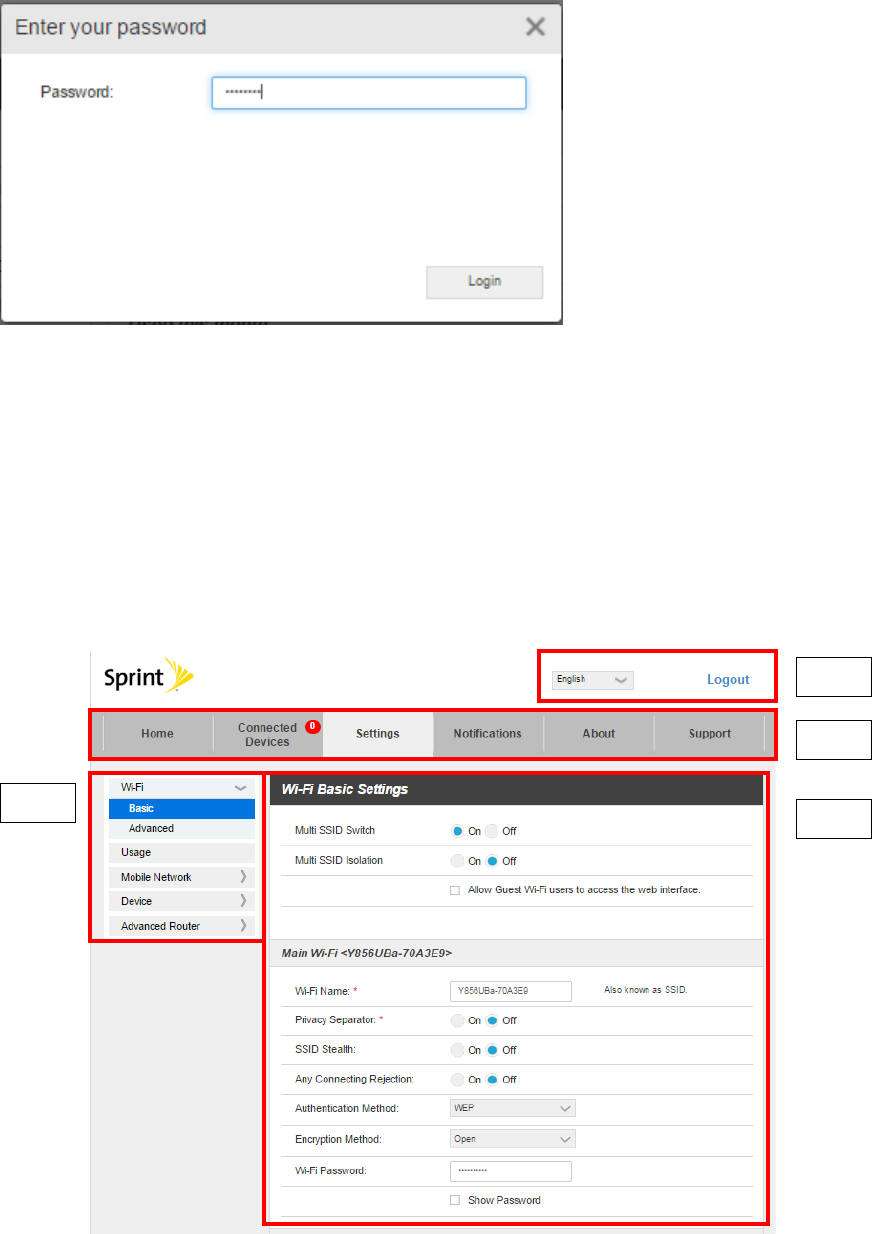Set Privacy Separator to On

pos(458,1020)
